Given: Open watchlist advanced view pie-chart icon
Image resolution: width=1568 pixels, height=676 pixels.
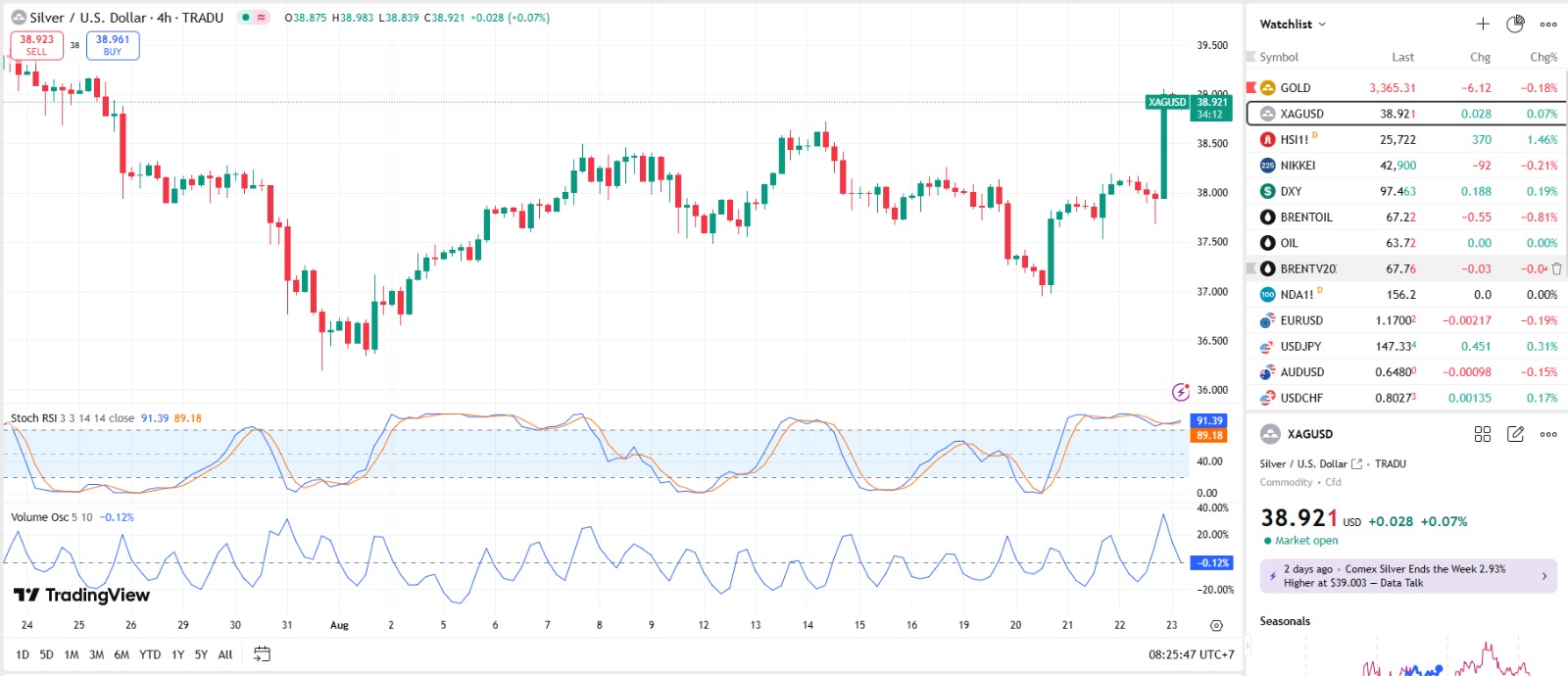Looking at the screenshot, I should click(x=1515, y=24).
